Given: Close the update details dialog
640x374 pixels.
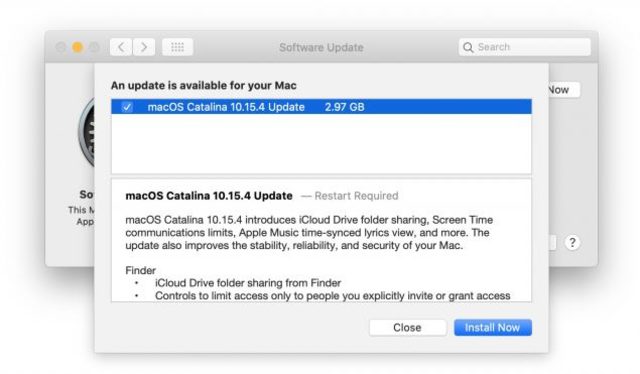Looking at the screenshot, I should [407, 327].
